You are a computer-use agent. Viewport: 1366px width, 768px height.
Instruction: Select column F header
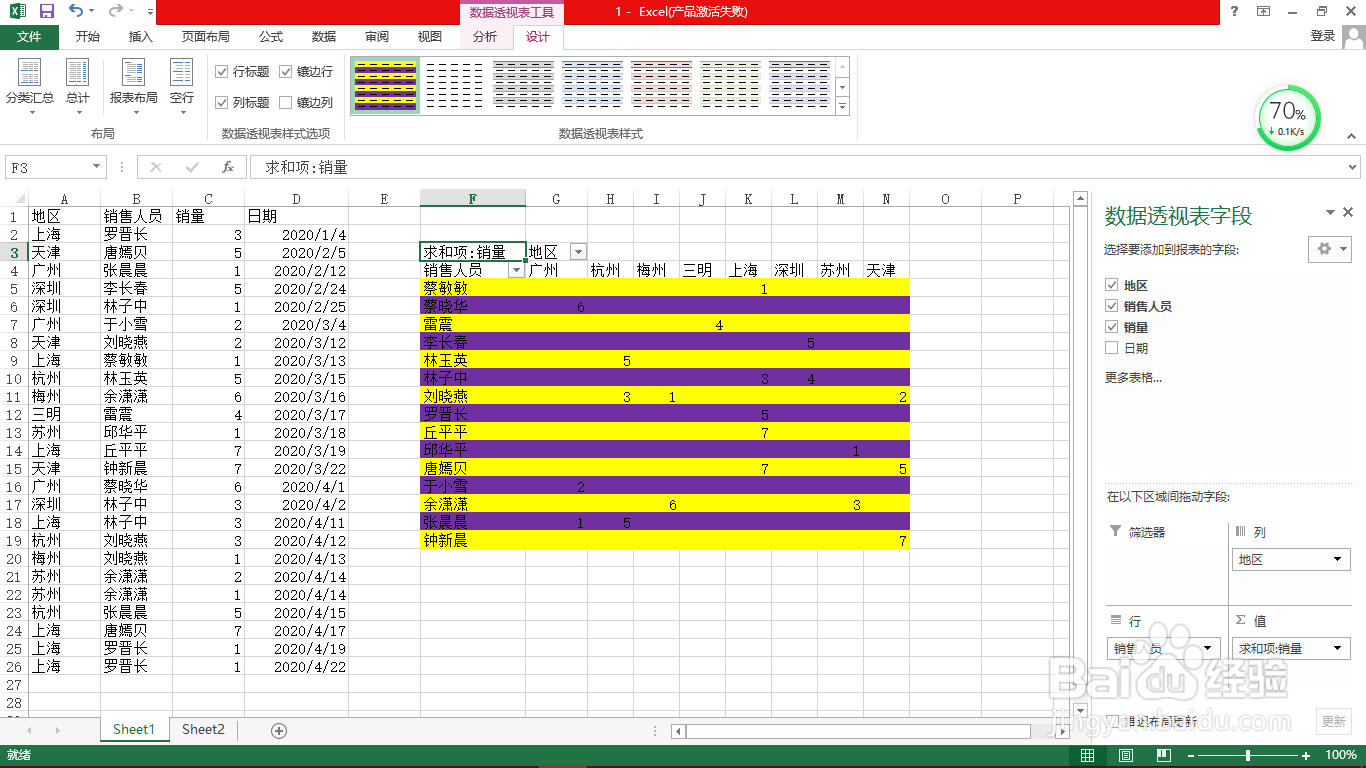[472, 199]
